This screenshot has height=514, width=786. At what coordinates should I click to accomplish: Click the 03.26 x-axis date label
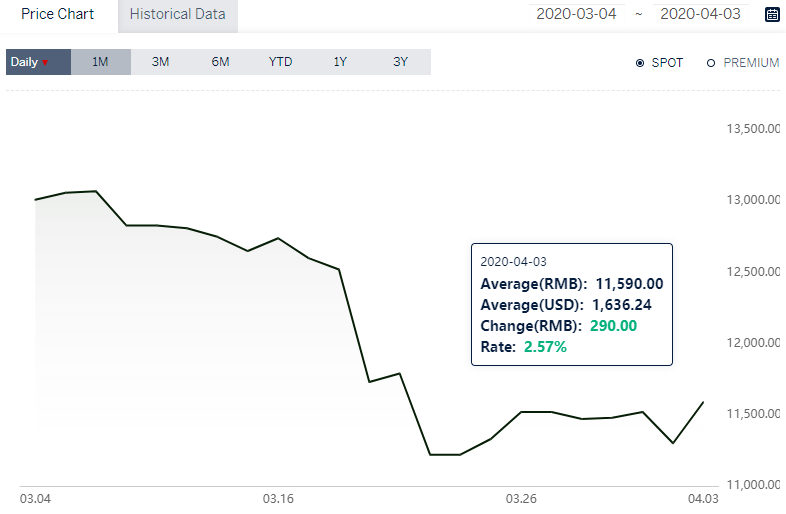[521, 499]
